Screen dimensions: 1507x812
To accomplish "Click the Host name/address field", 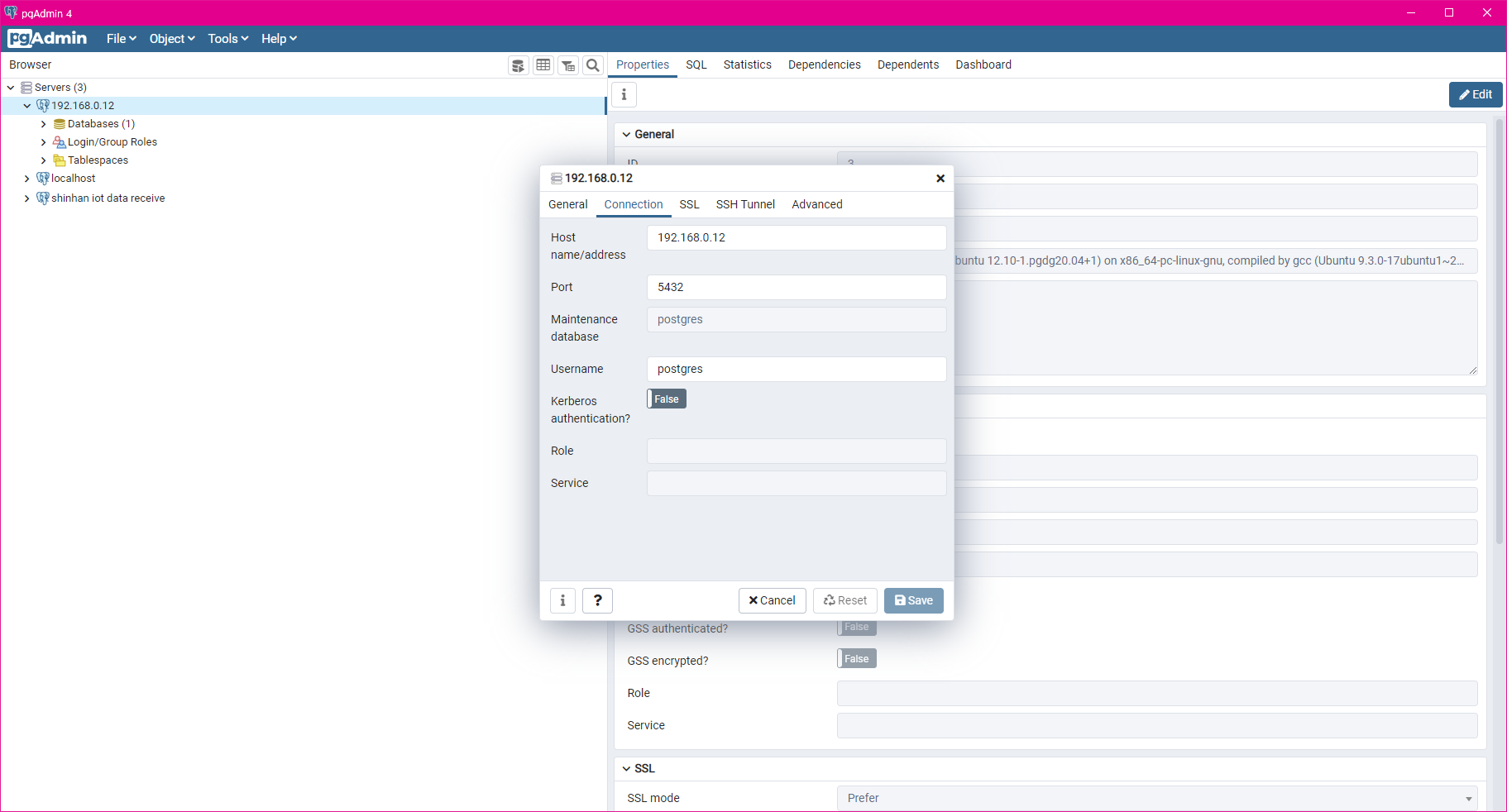I will click(x=797, y=238).
